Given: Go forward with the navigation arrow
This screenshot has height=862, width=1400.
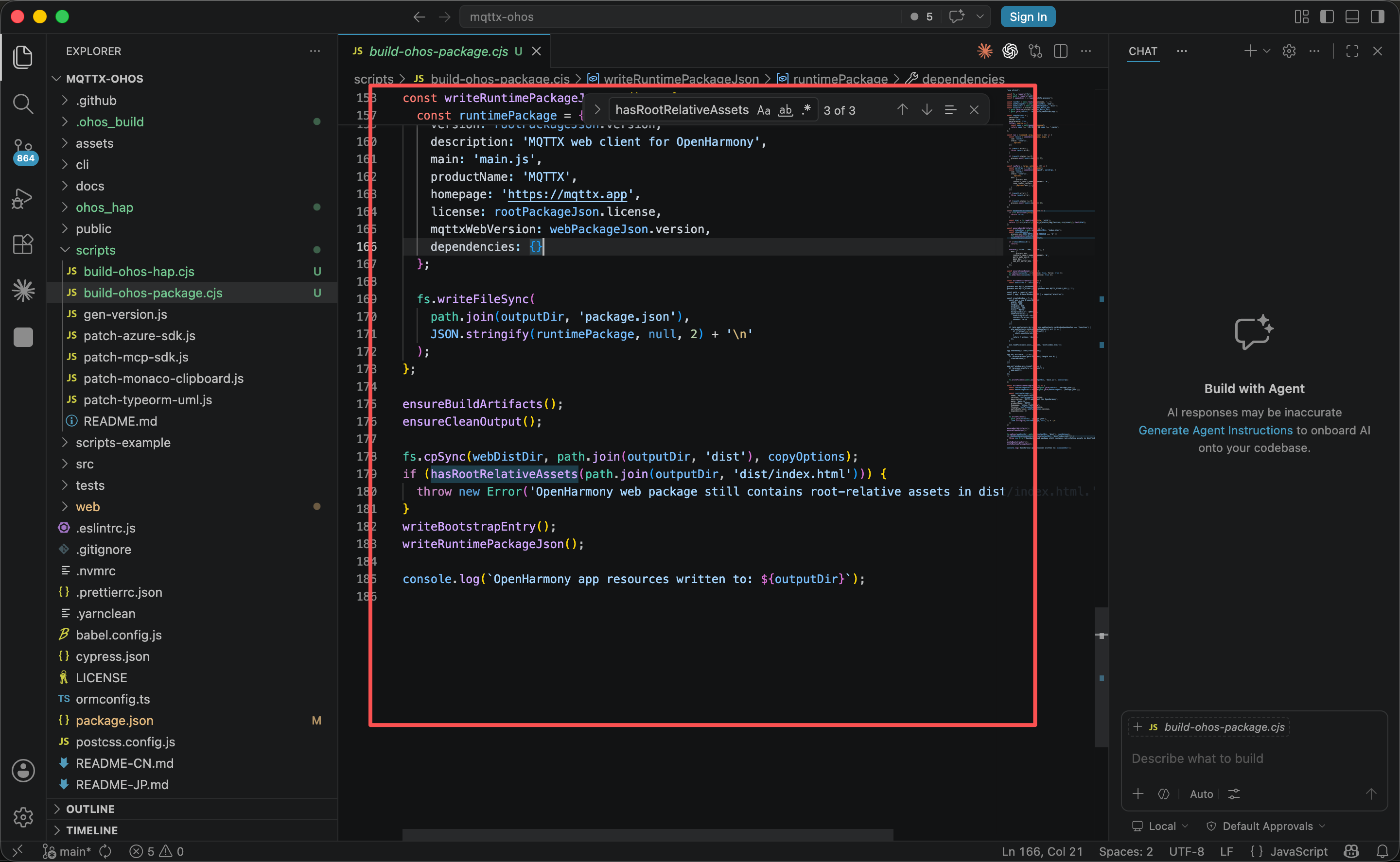Looking at the screenshot, I should click(445, 17).
